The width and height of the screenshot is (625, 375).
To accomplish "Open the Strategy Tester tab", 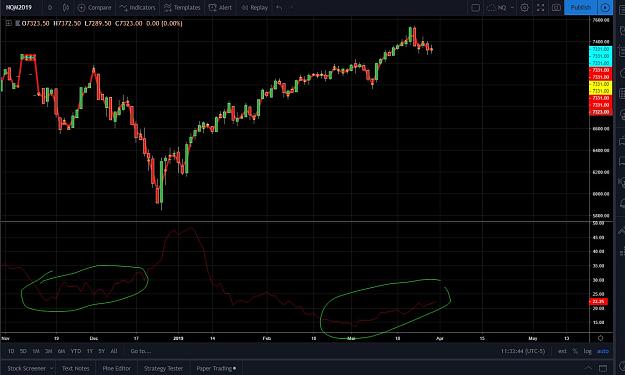I will 163,369.
